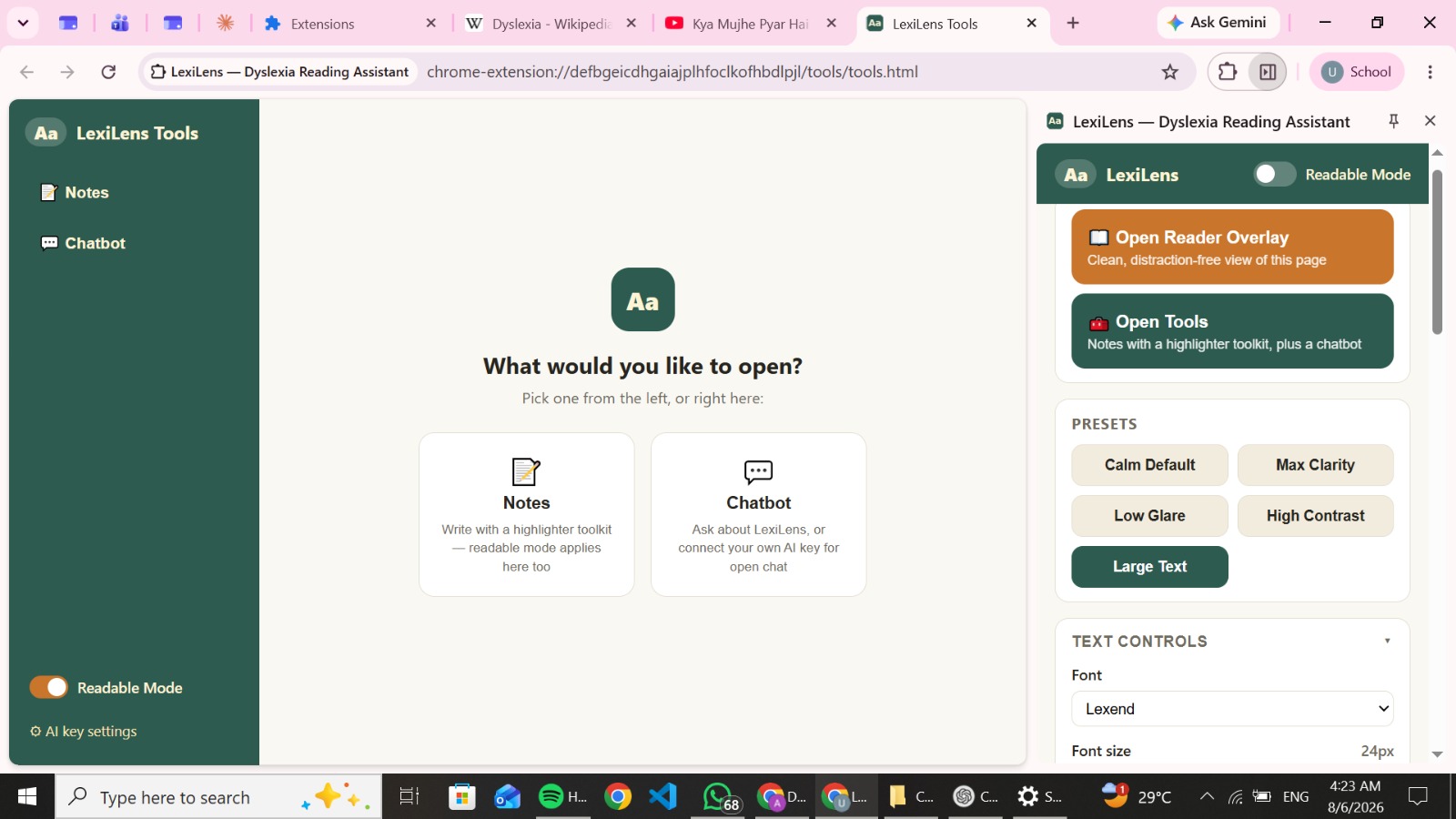Open the Windows Start menu
Viewport: 1456px width, 819px height.
(27, 797)
